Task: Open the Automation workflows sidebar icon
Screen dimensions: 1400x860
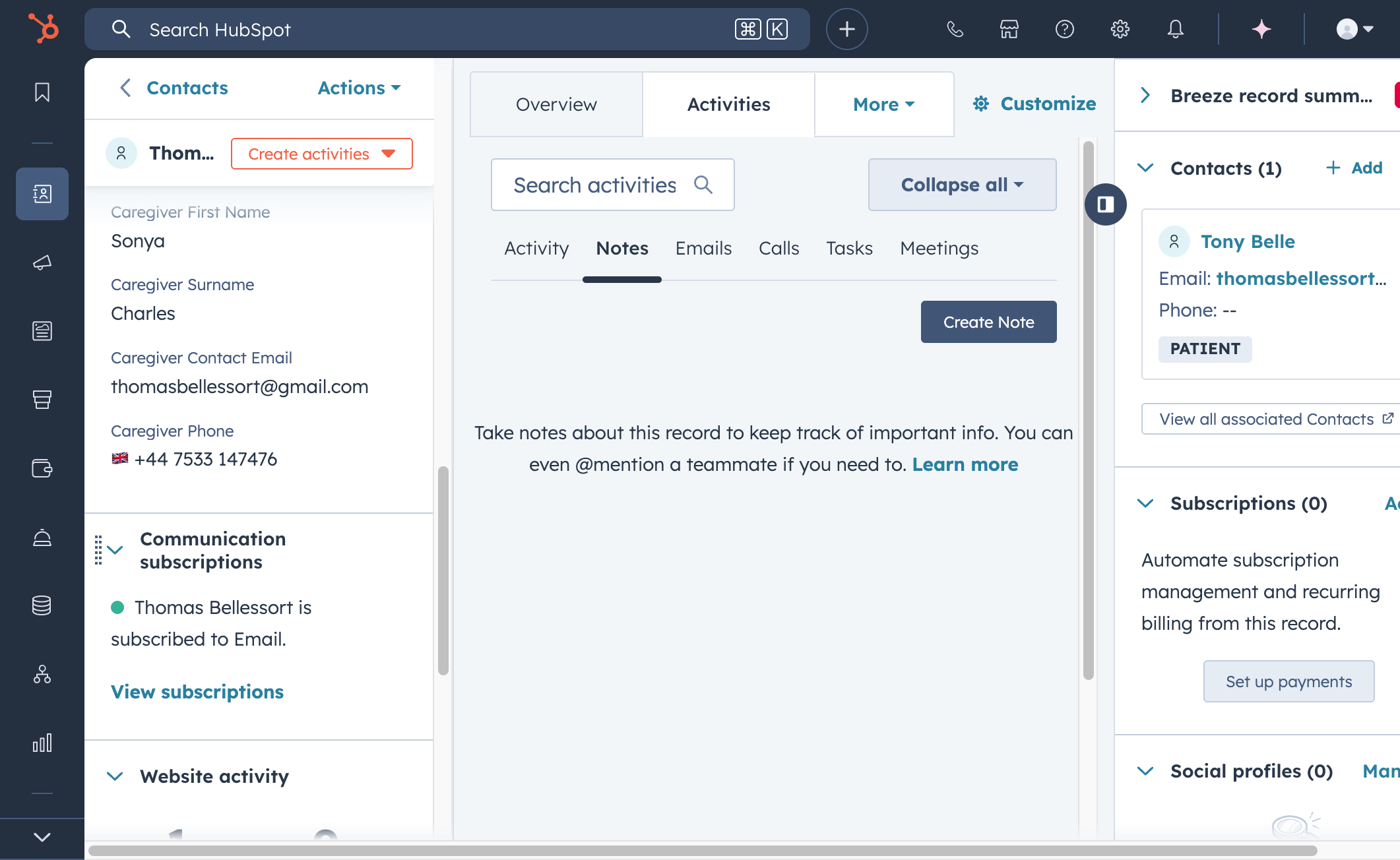Action: (x=42, y=674)
